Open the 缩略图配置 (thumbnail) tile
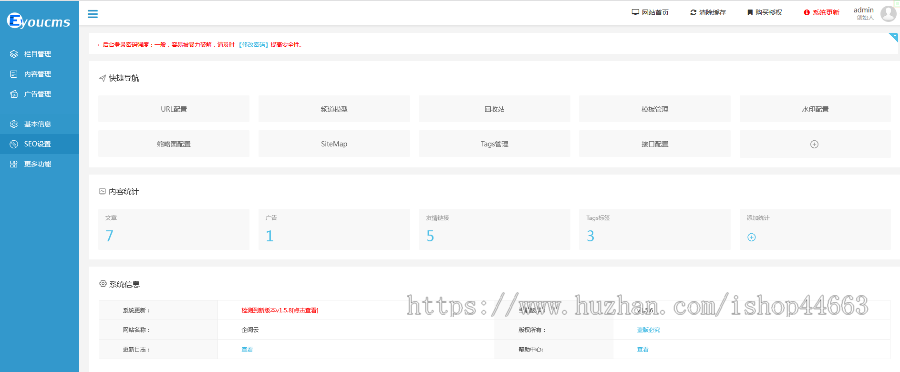 [x=174, y=144]
